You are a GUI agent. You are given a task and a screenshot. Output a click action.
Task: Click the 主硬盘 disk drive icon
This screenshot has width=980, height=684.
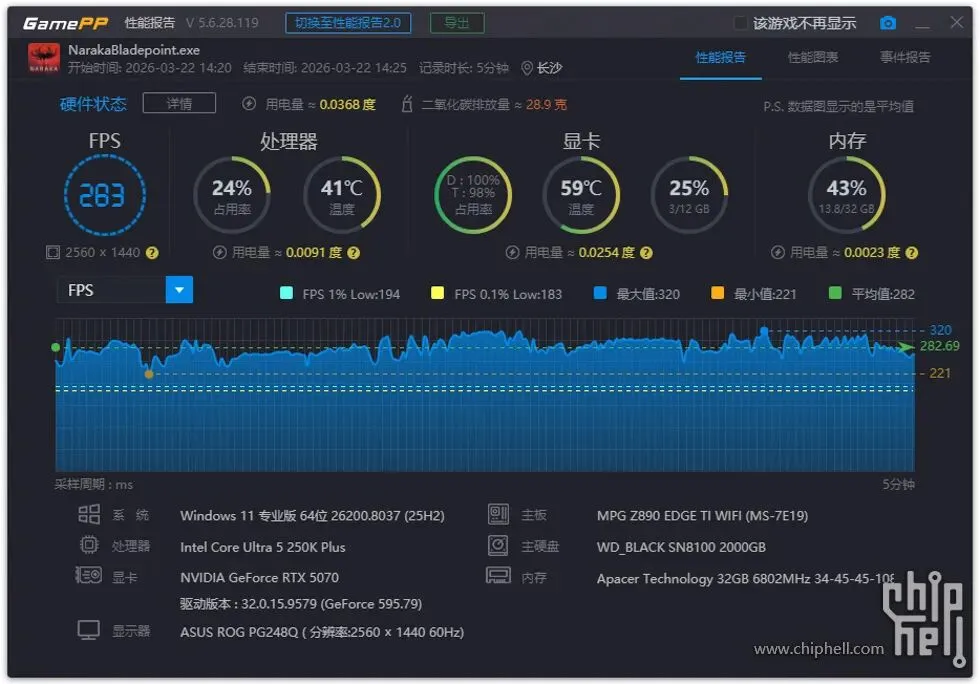coord(498,545)
